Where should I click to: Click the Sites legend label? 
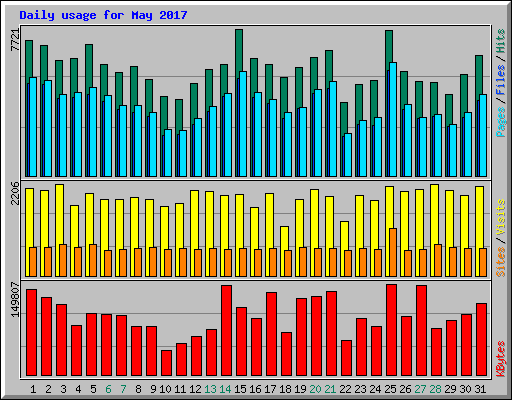tap(501, 262)
